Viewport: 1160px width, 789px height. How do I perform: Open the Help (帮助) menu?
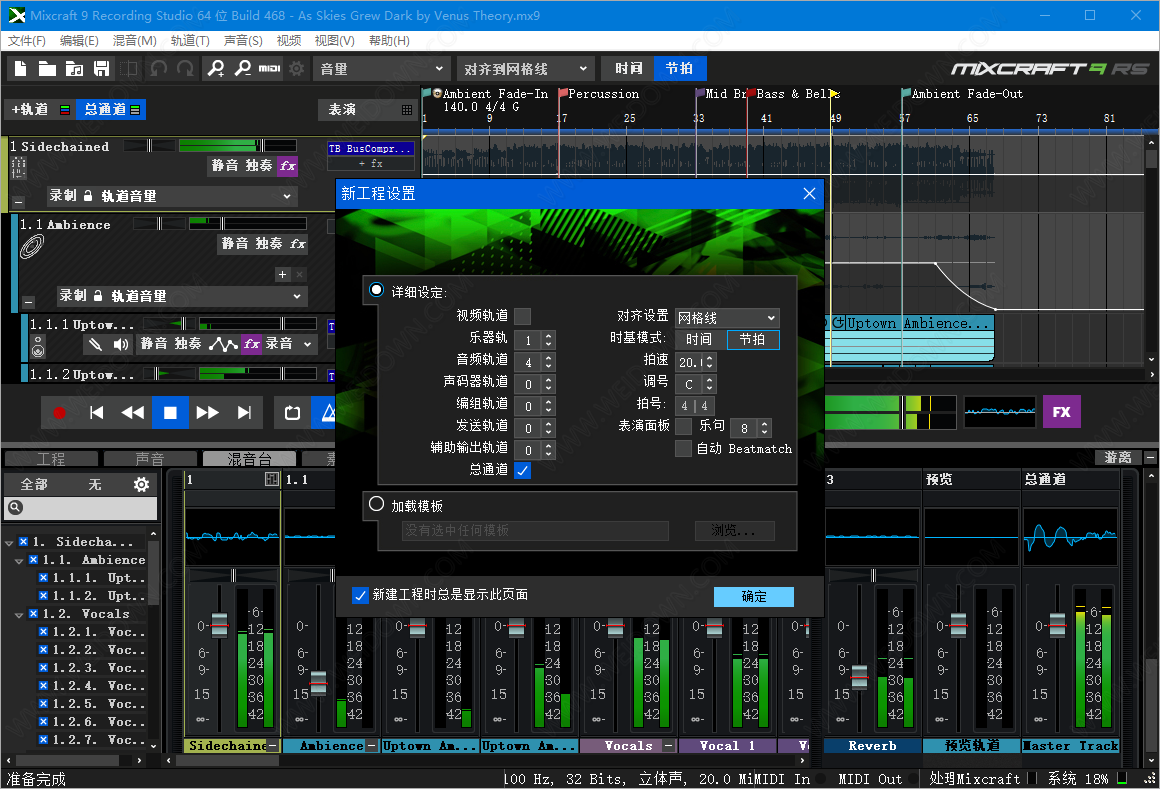point(389,41)
